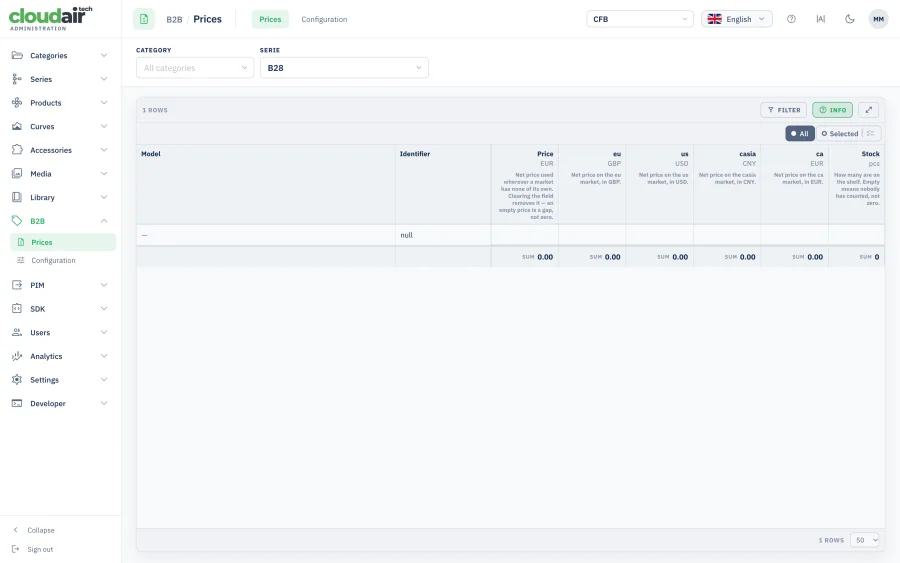Click the Categories folder icon
The width and height of the screenshot is (900, 563).
point(17,55)
